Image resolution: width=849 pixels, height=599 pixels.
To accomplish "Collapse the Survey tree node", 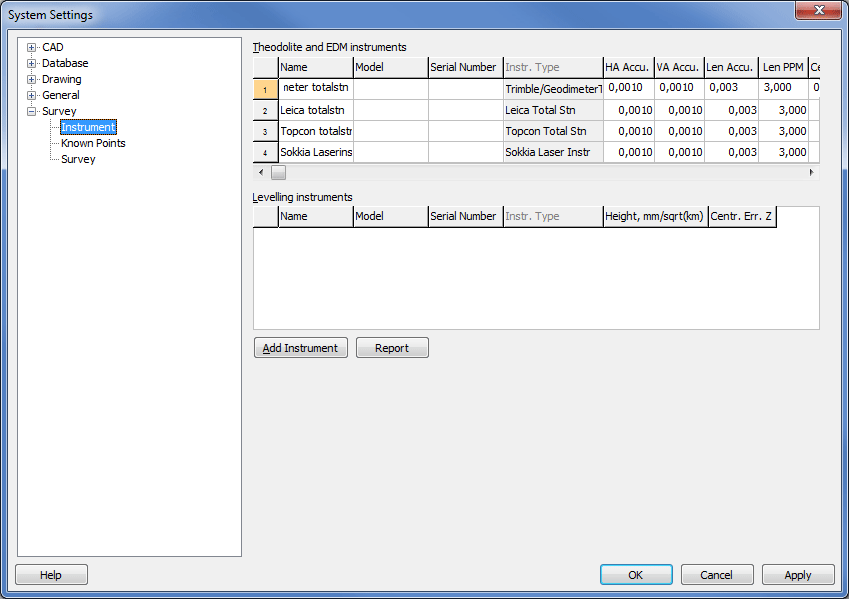I will (x=32, y=111).
